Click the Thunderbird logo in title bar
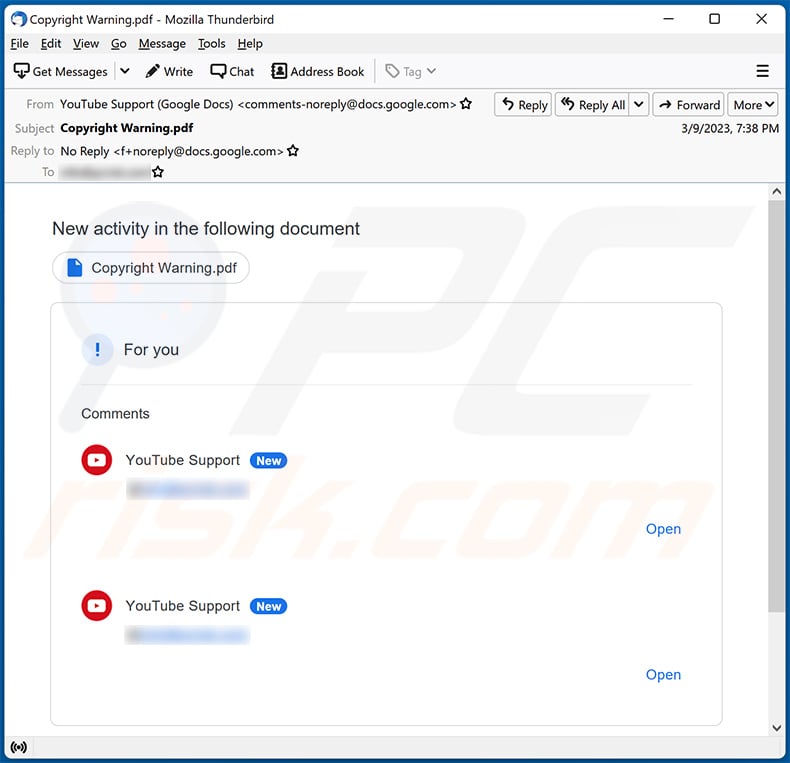Image resolution: width=790 pixels, height=763 pixels. coord(19,19)
